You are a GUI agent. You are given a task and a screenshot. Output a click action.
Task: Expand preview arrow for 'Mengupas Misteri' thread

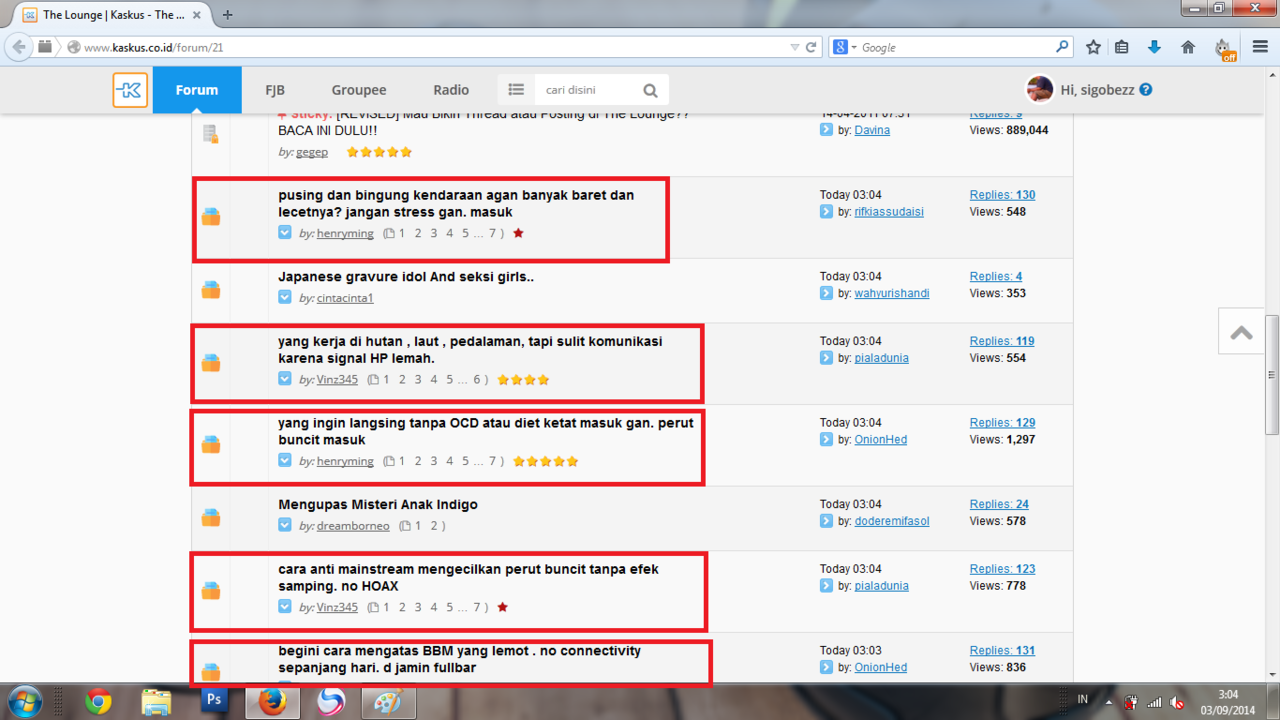[285, 526]
